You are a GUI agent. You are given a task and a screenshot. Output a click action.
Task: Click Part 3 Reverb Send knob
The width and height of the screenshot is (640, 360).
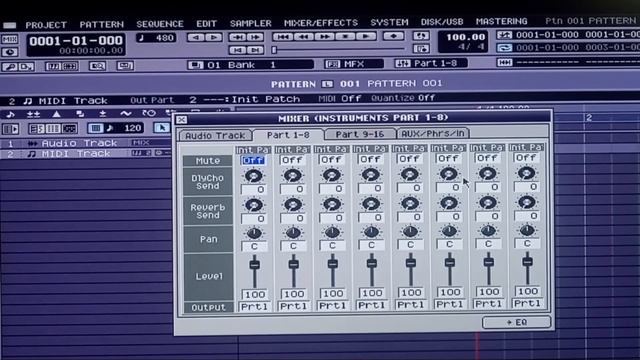pyautogui.click(x=332, y=204)
